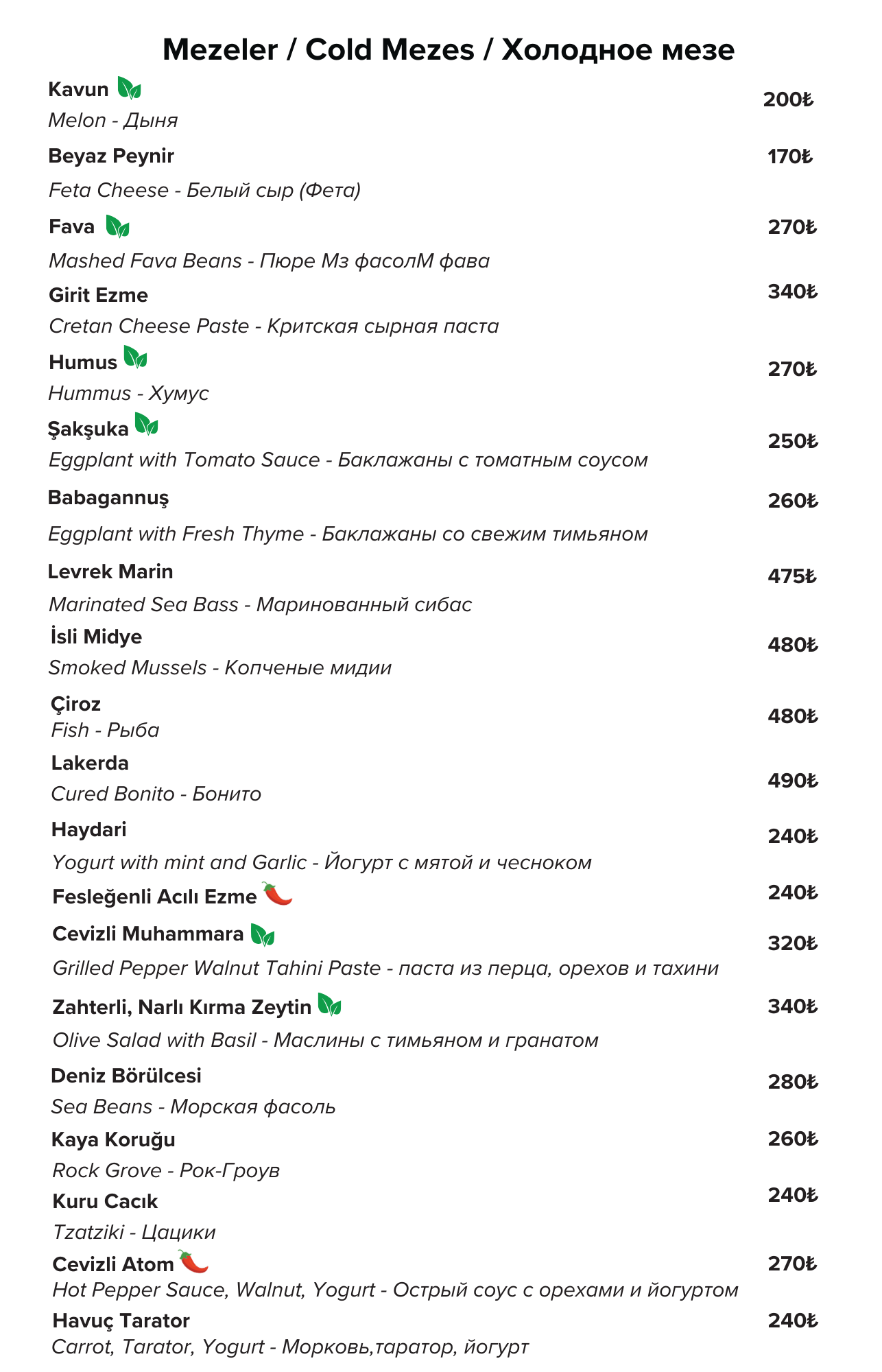Click the Mezeler / Cold Mezes heading
The height and width of the screenshot is (1372, 882).
449,49
